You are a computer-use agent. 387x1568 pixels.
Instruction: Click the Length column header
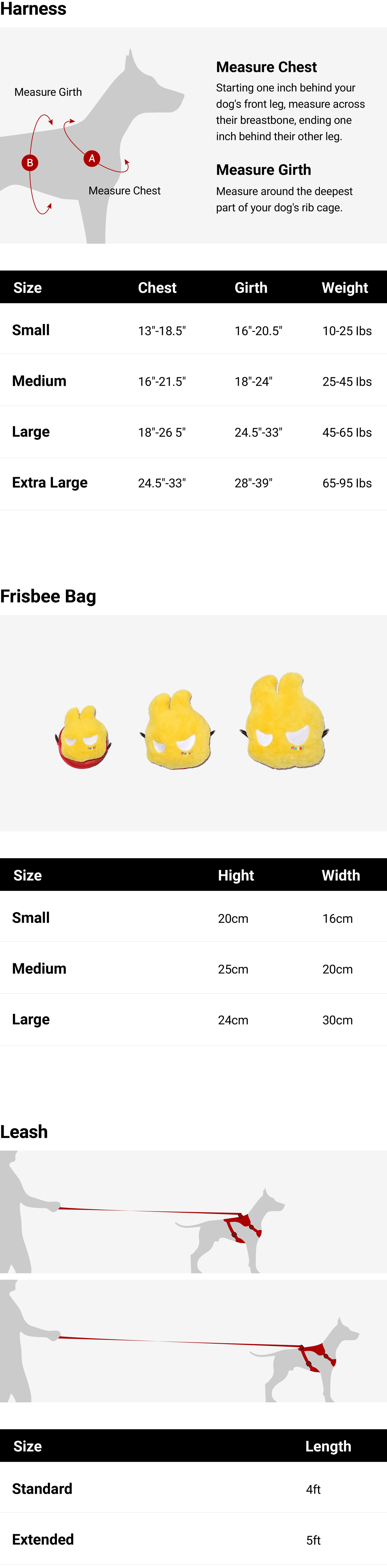point(328,1446)
